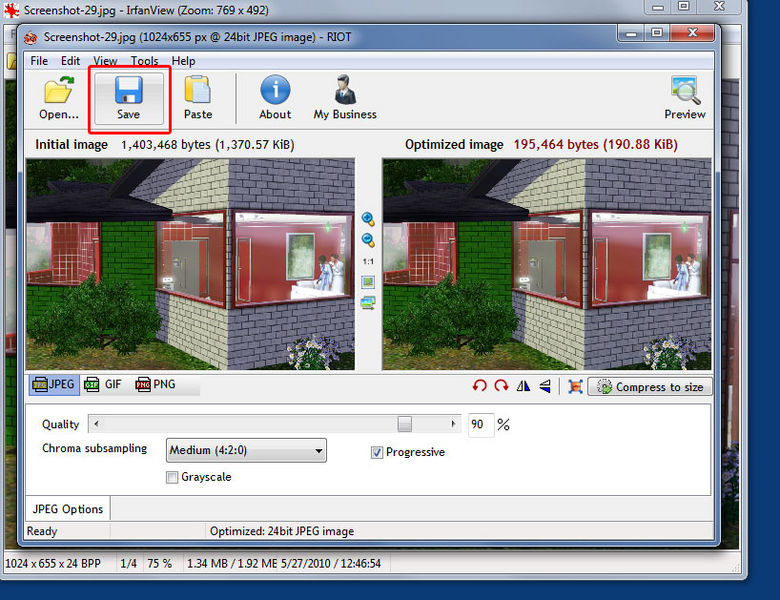Rotate image left with red counterclockwise arrow
The height and width of the screenshot is (600, 780).
click(x=480, y=386)
